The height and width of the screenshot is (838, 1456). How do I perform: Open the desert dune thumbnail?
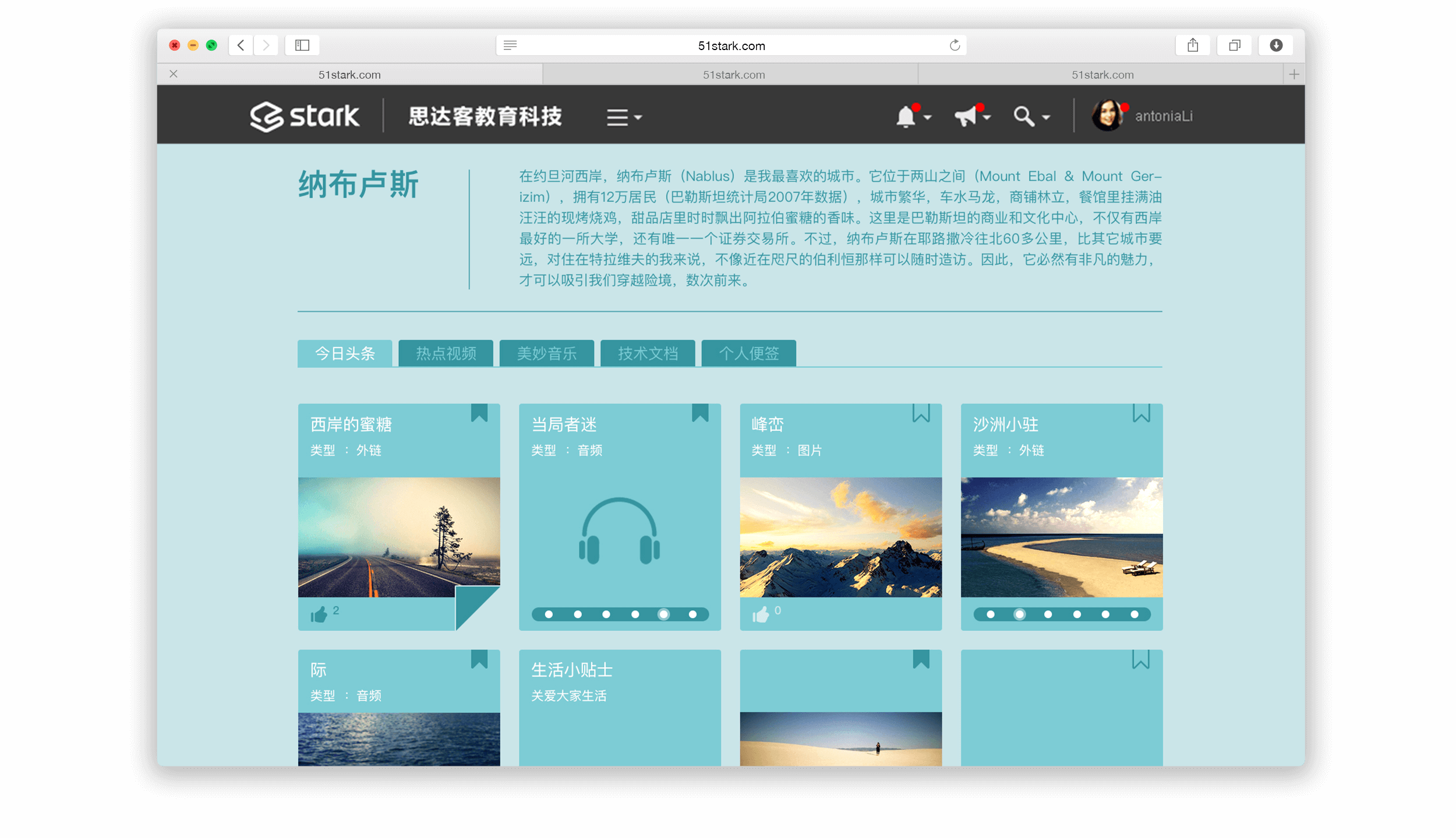[840, 738]
